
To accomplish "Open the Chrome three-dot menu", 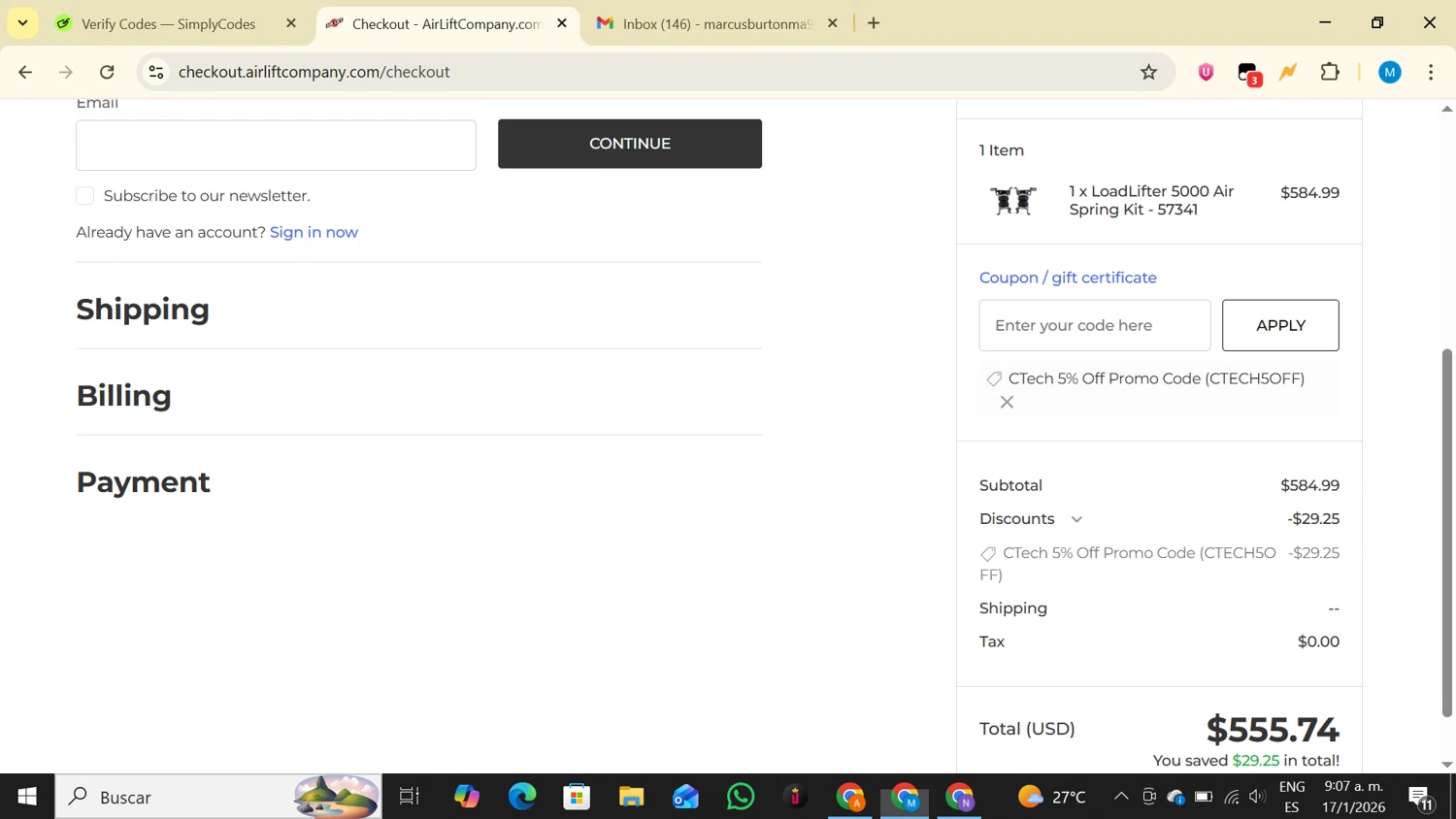I will [1431, 72].
